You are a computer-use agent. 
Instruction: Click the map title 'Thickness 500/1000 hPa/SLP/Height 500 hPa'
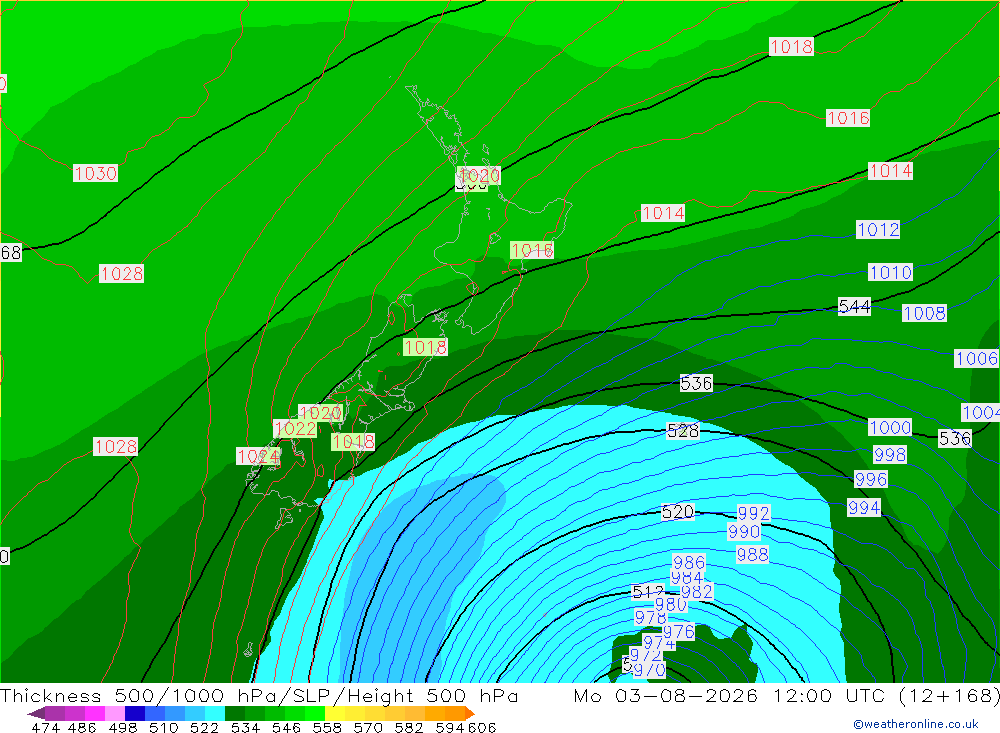[x=259, y=695]
